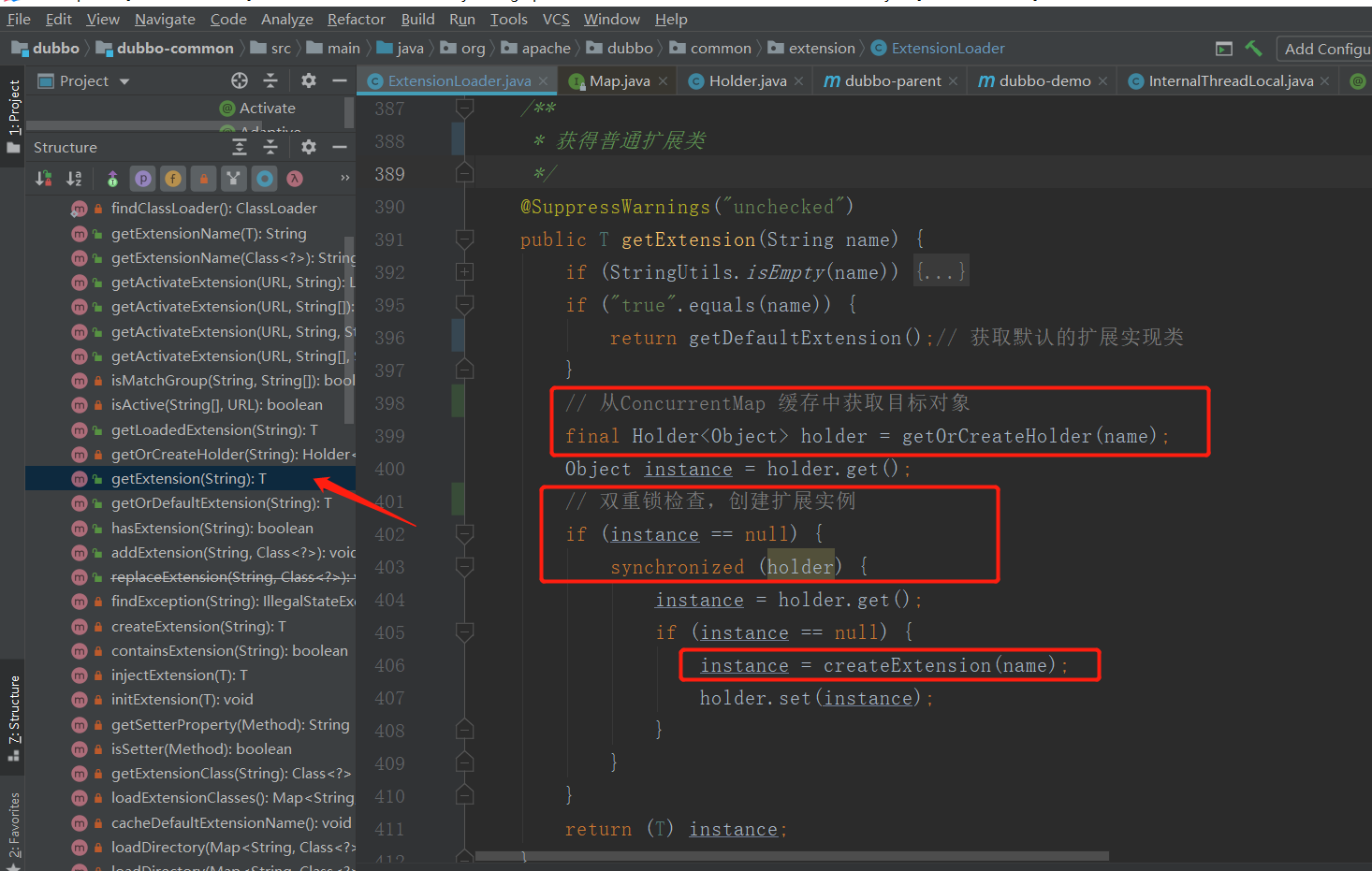This screenshot has height=871, width=1372.
Task: Expand the folded block at line 392
Action: 464,272
